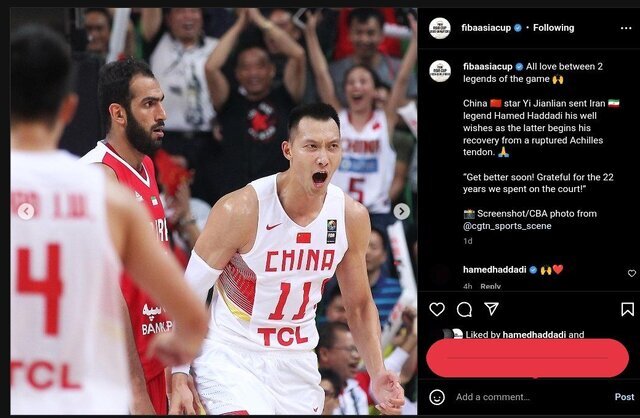Save post with the bookmark icon
Image resolution: width=640 pixels, height=418 pixels.
627,309
